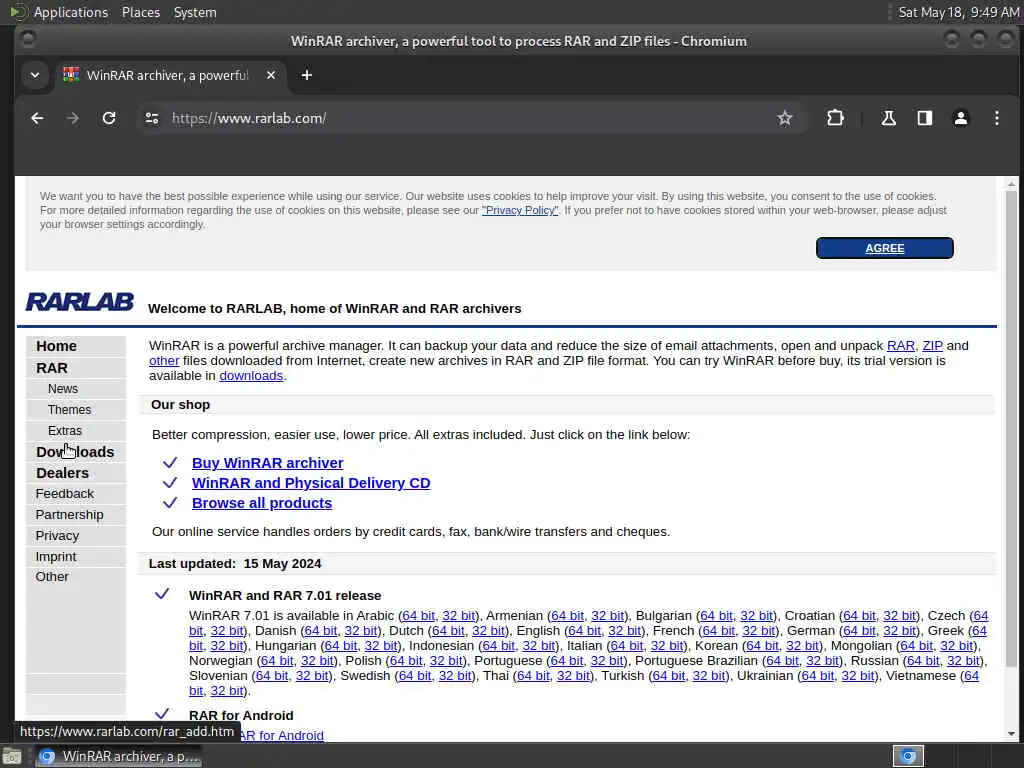The width and height of the screenshot is (1024, 768).
Task: Download Russian 64 bit WinRAR
Action: 923,661
